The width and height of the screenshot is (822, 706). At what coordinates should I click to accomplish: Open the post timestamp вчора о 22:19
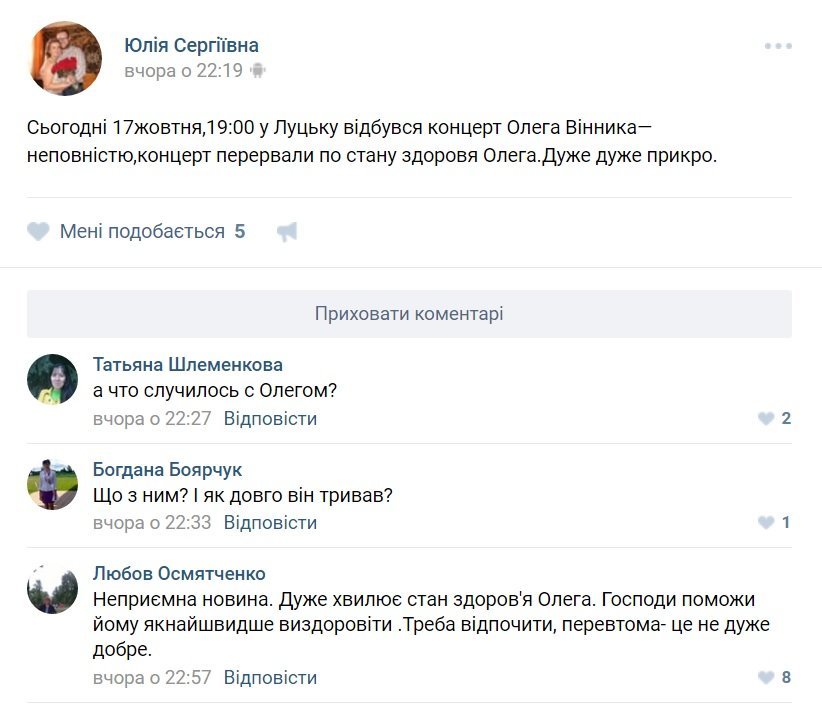(x=183, y=70)
